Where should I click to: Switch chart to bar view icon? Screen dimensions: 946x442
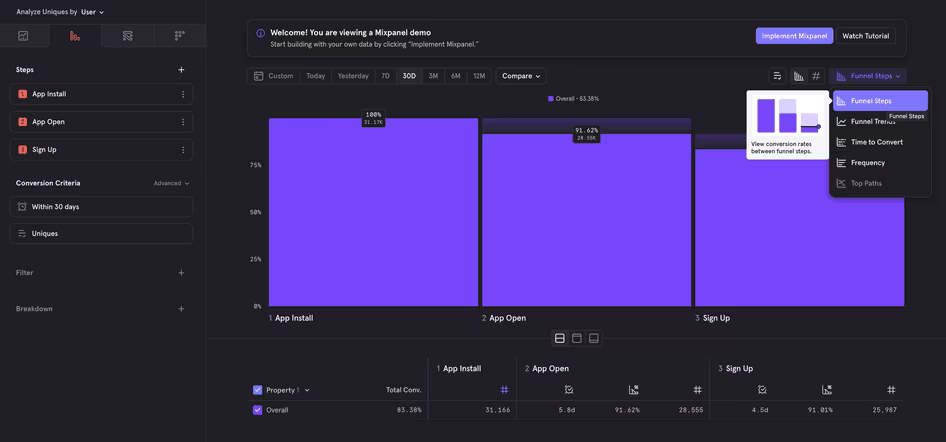click(x=799, y=76)
